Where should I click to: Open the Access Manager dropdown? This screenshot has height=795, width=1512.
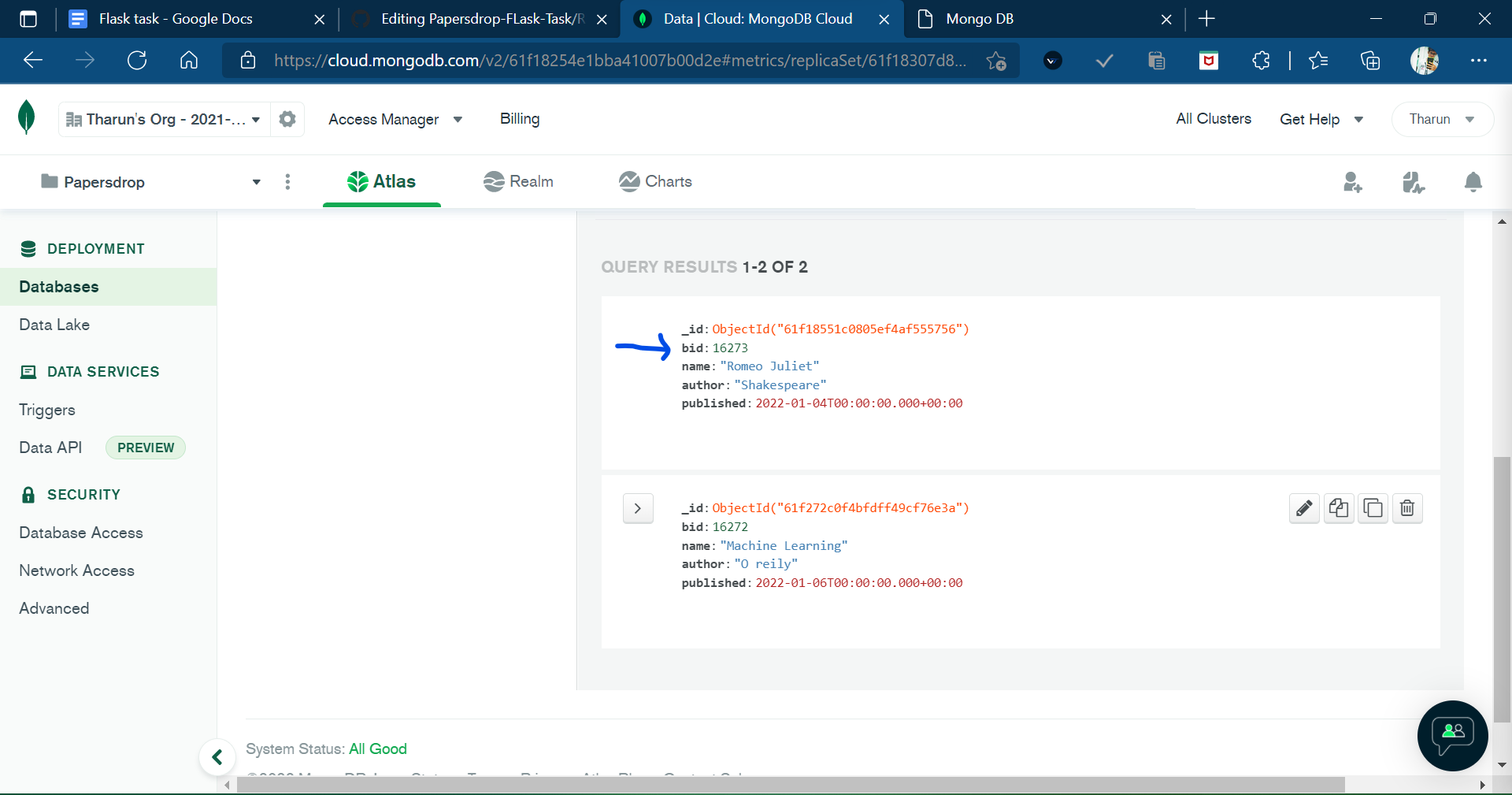[x=395, y=119]
